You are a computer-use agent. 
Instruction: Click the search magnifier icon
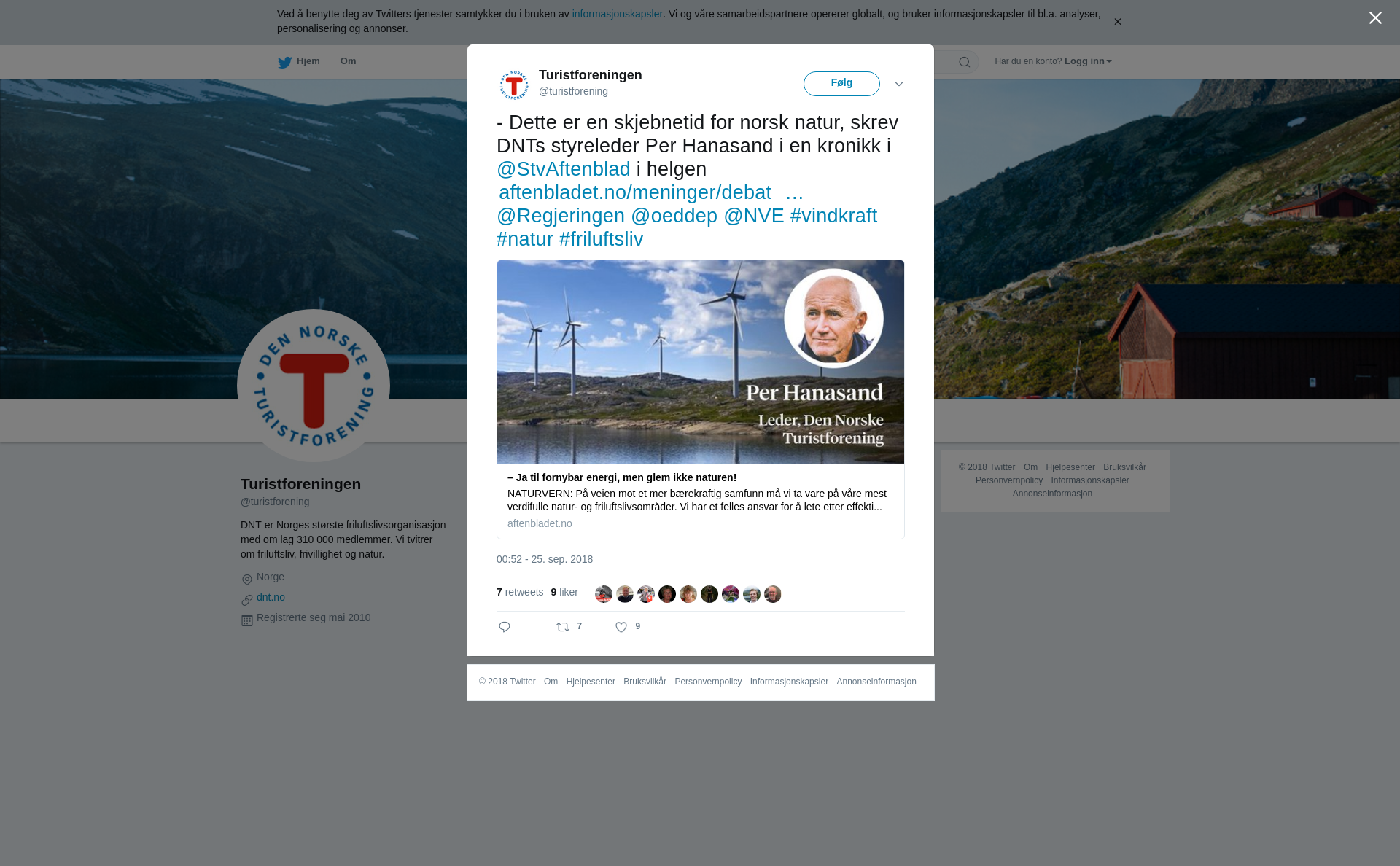965,63
